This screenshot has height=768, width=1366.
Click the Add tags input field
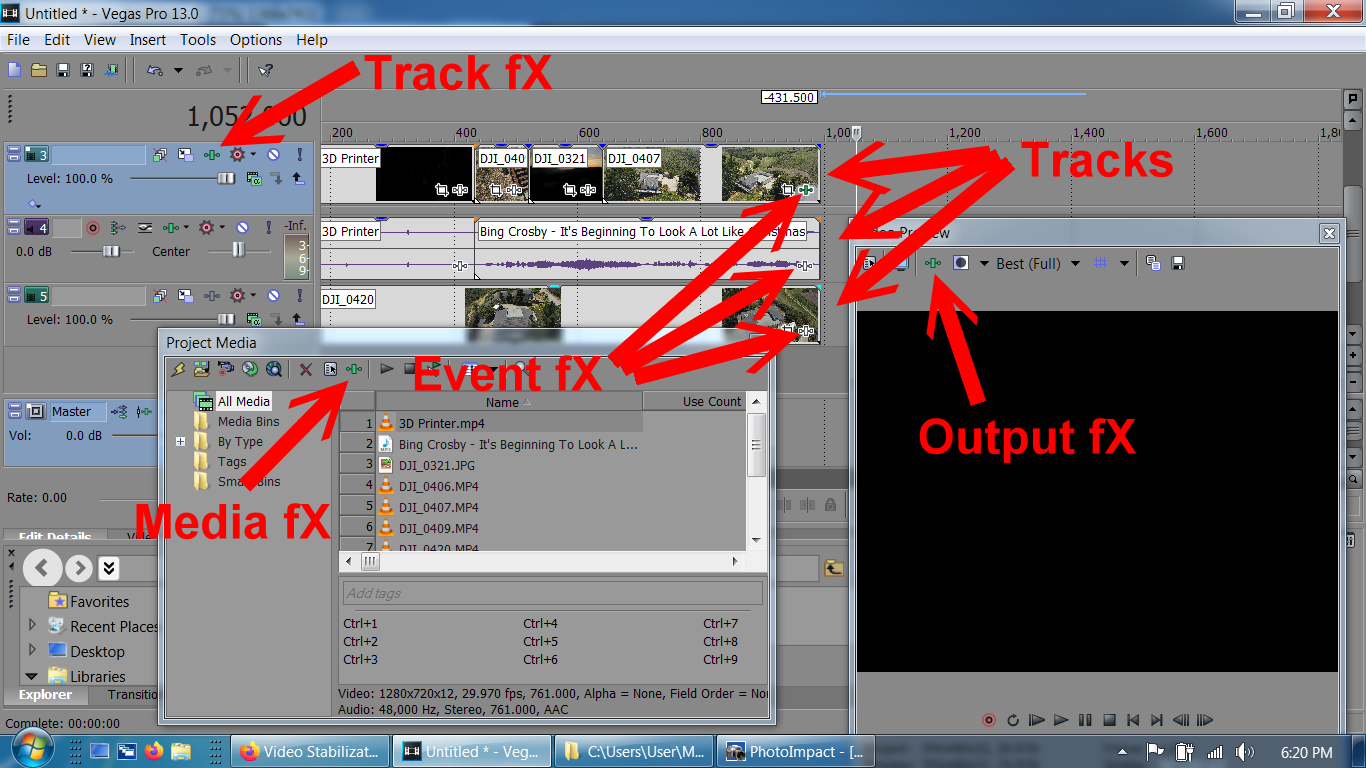pos(552,593)
